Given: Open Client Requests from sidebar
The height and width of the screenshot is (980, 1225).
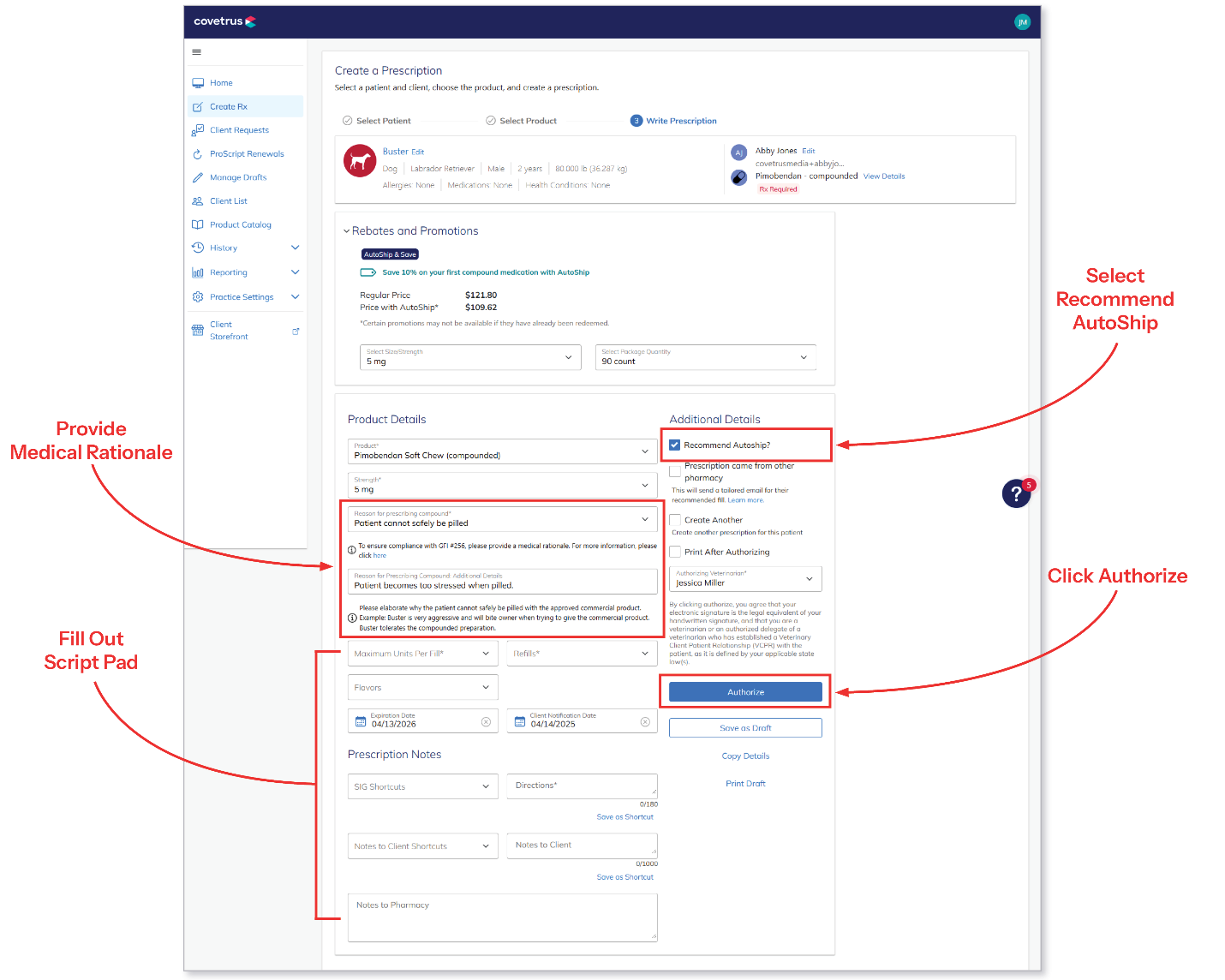Looking at the screenshot, I should click(x=241, y=129).
